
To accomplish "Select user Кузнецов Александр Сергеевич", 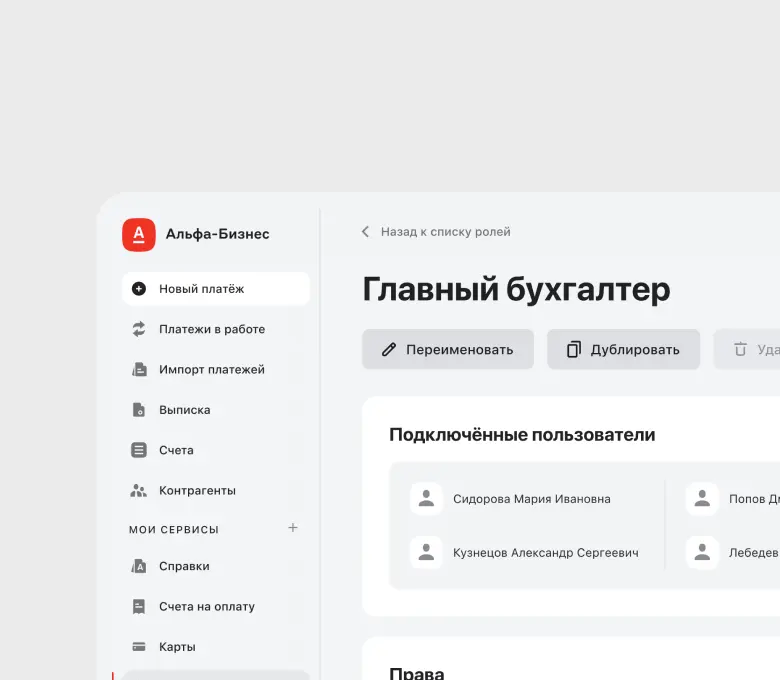I will tap(546, 553).
